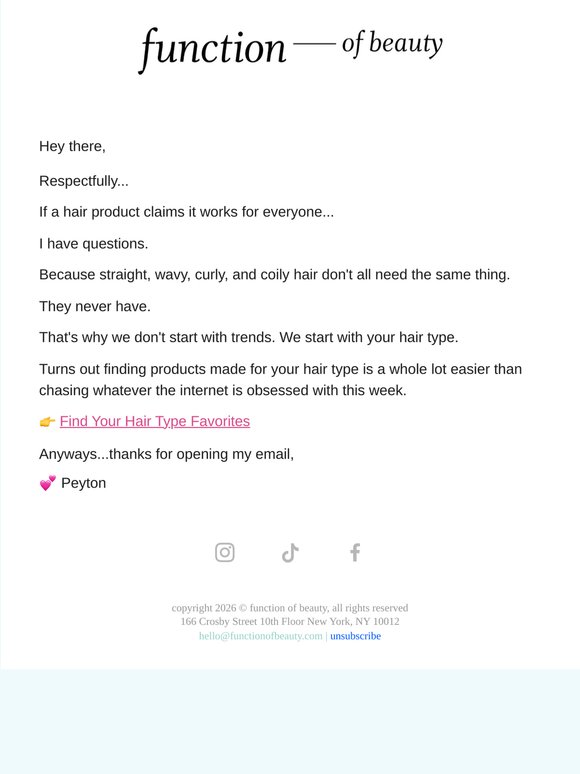The image size is (580, 774).
Task: Click the copyright 2026 footer line
Action: click(290, 608)
